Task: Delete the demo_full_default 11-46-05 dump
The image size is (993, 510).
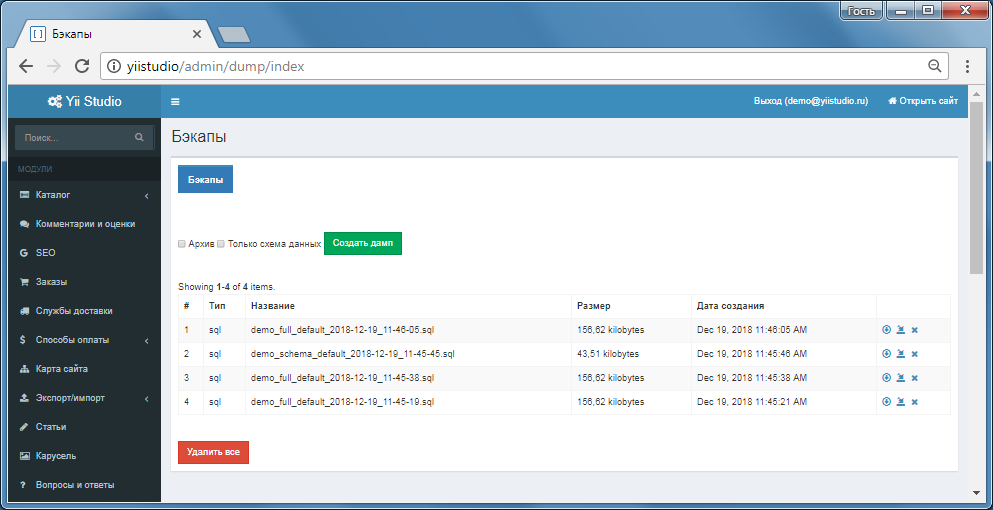Action: [914, 330]
